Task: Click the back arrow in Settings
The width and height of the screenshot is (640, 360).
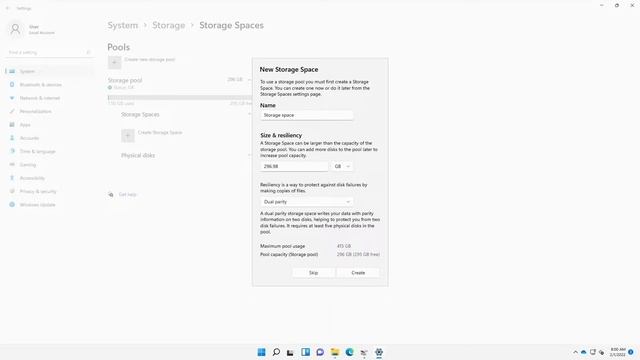Action: (8, 8)
